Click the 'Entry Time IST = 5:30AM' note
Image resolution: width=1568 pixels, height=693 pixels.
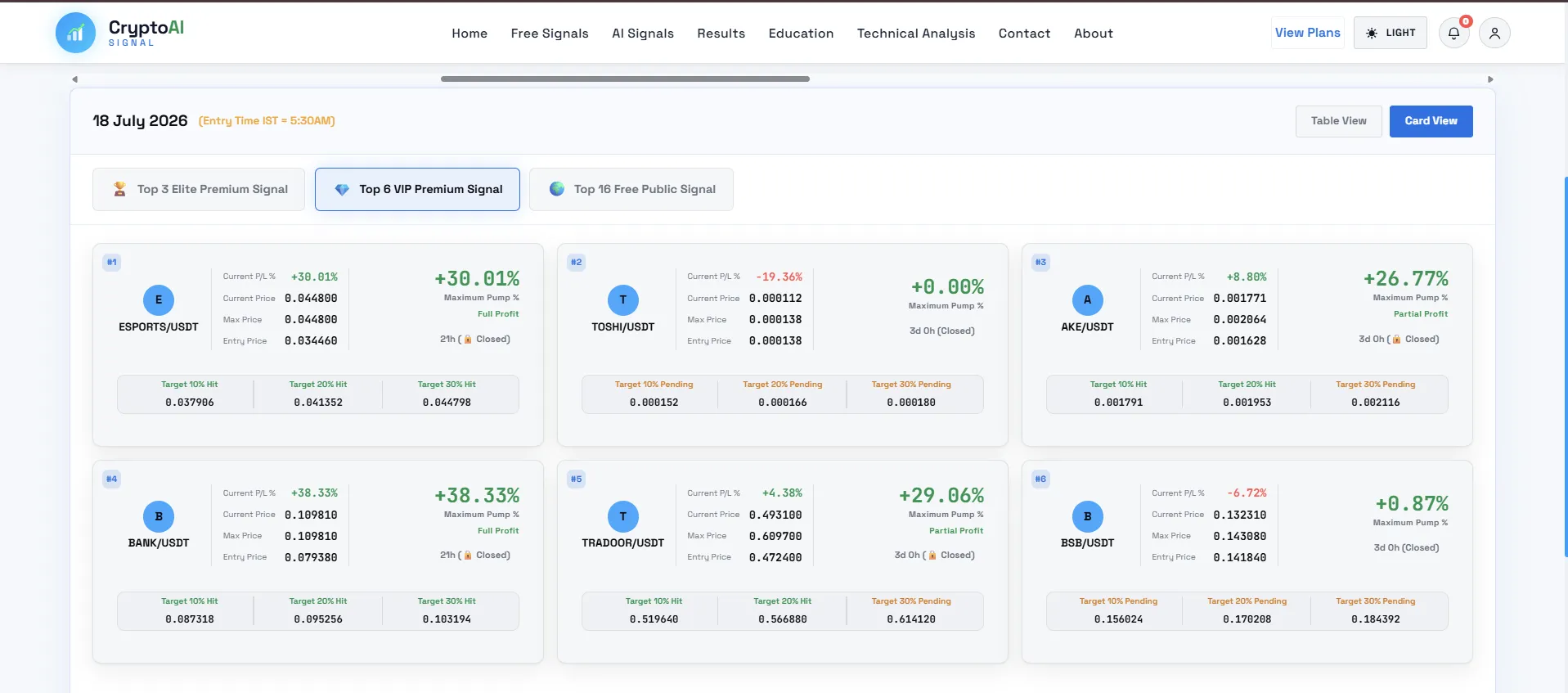tap(267, 121)
